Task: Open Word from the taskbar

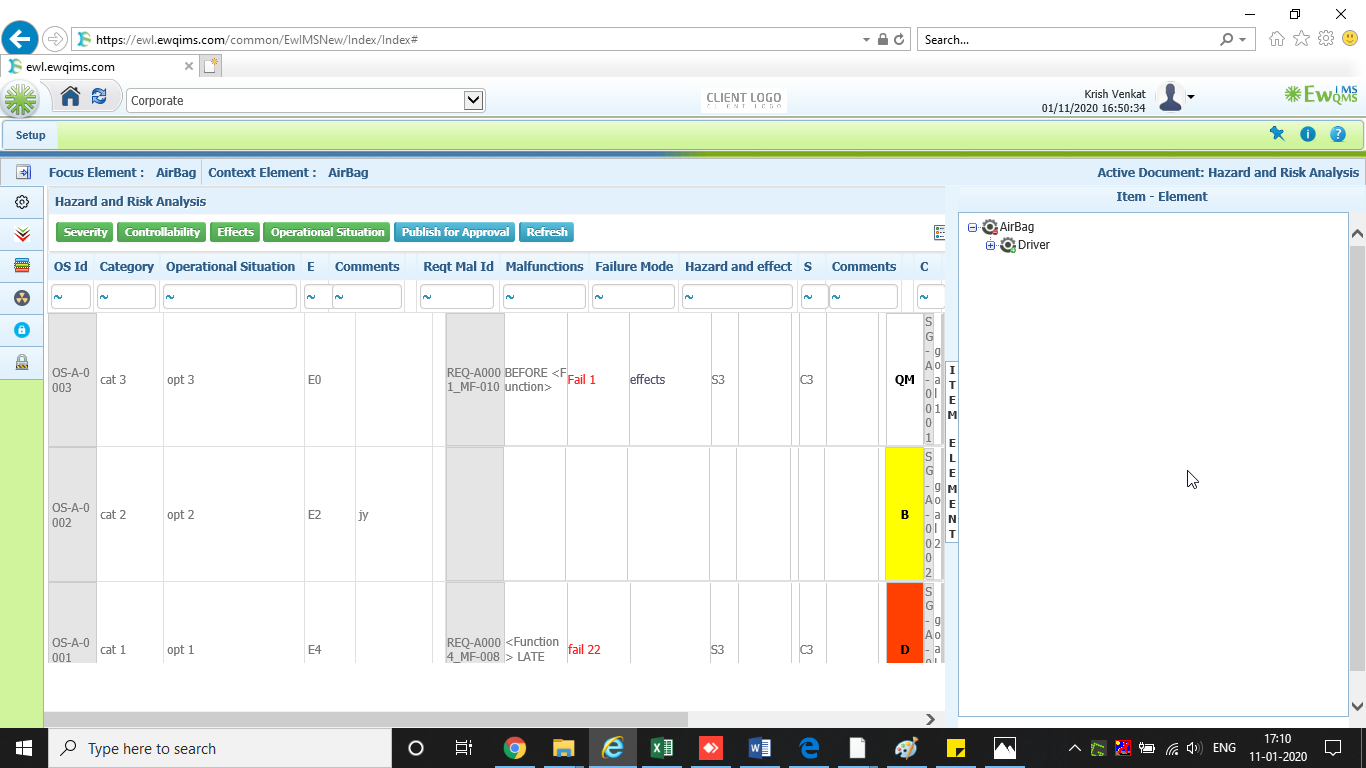Action: pos(760,748)
